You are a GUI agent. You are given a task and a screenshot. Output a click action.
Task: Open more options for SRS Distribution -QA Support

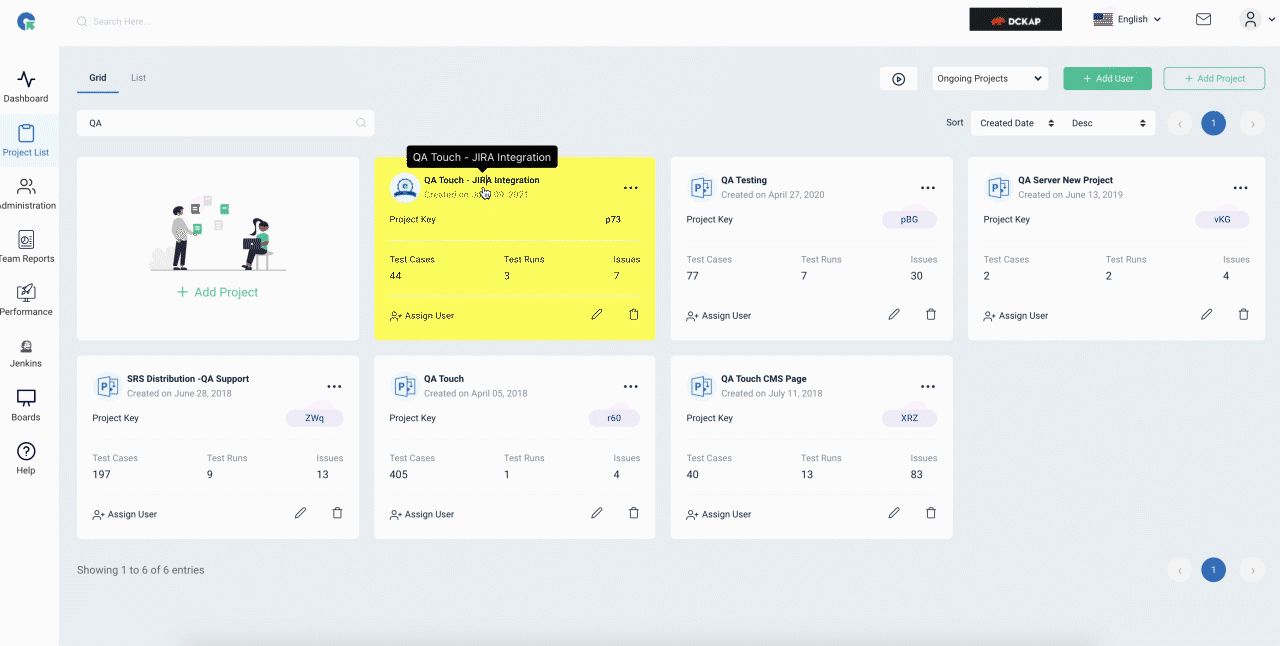334,387
